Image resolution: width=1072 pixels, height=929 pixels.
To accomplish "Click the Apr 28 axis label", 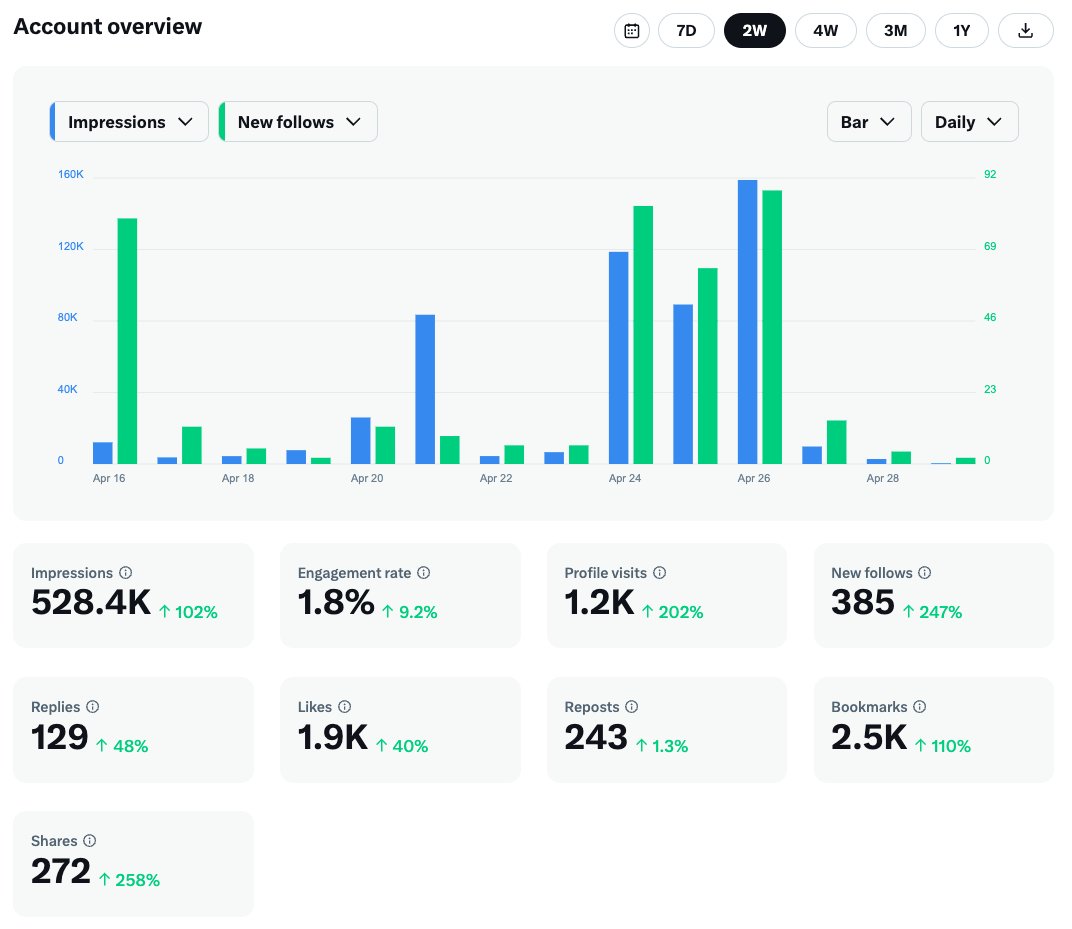I will [882, 478].
